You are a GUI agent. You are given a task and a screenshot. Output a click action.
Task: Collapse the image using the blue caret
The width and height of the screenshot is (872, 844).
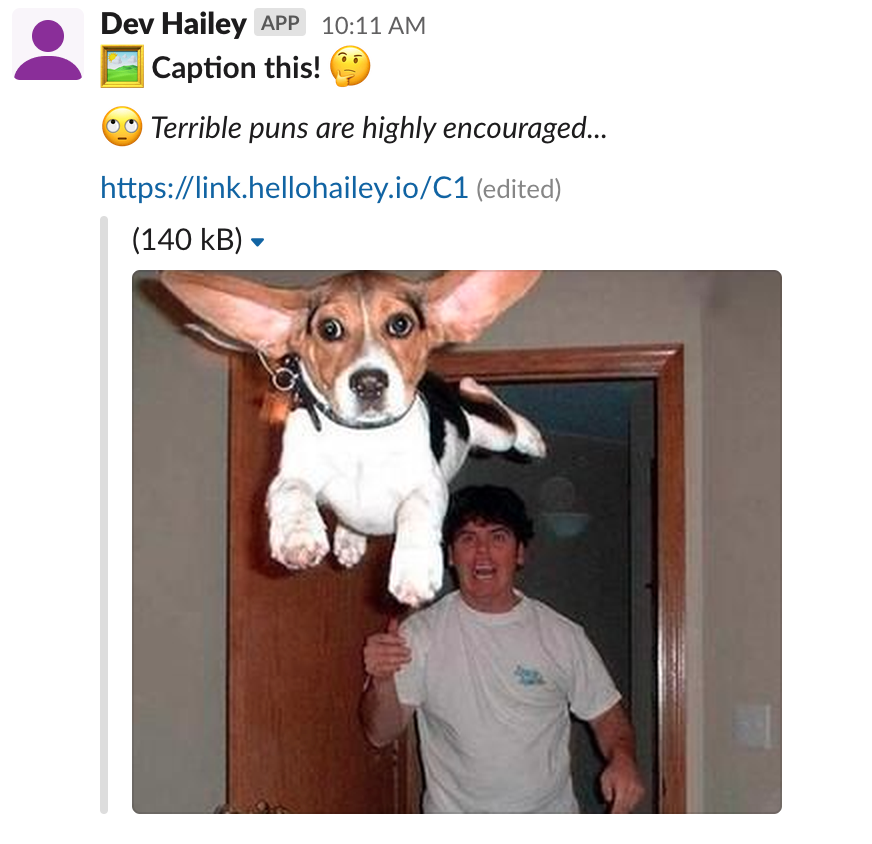click(257, 242)
